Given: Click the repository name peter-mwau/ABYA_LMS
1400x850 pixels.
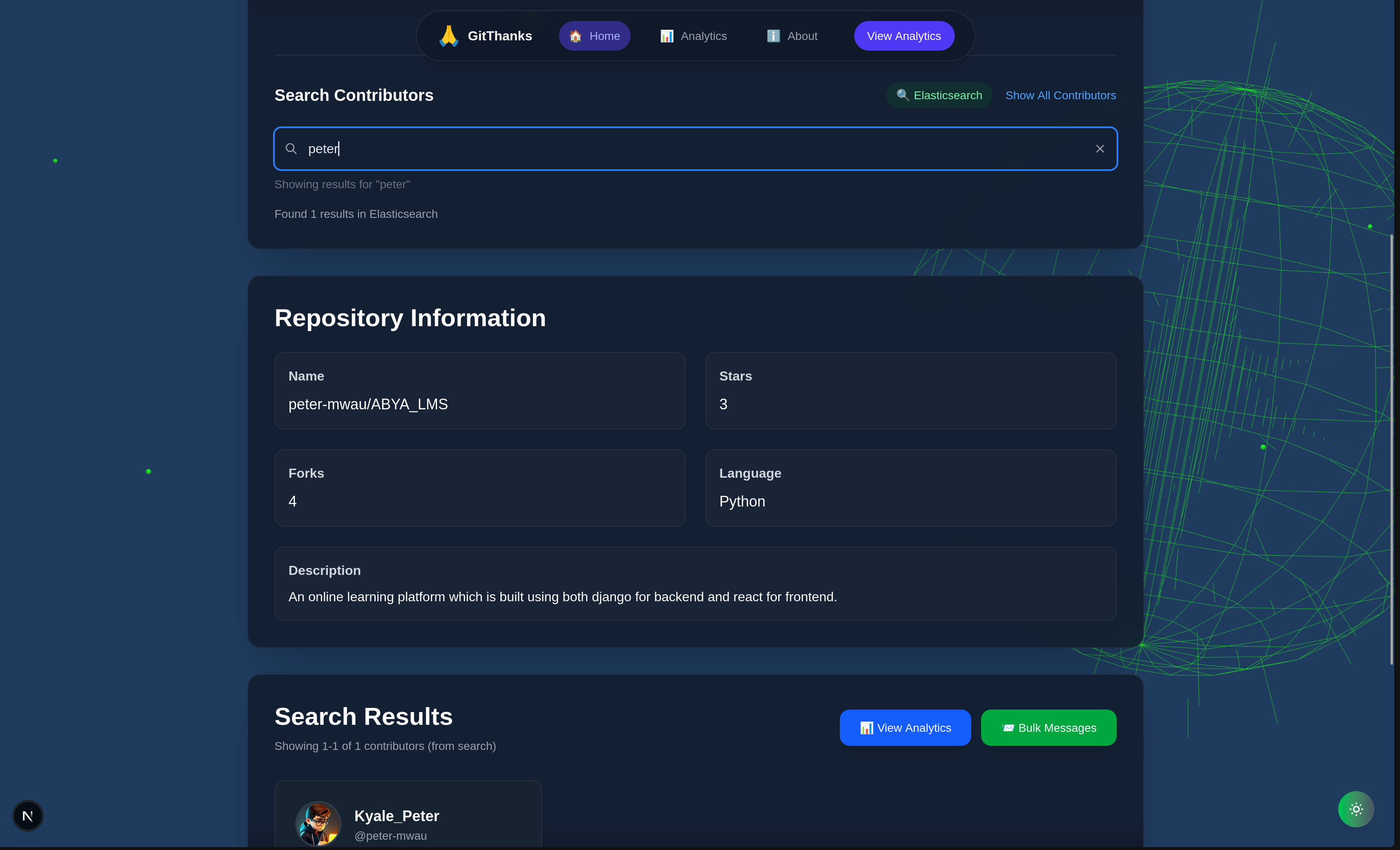Looking at the screenshot, I should tap(368, 404).
